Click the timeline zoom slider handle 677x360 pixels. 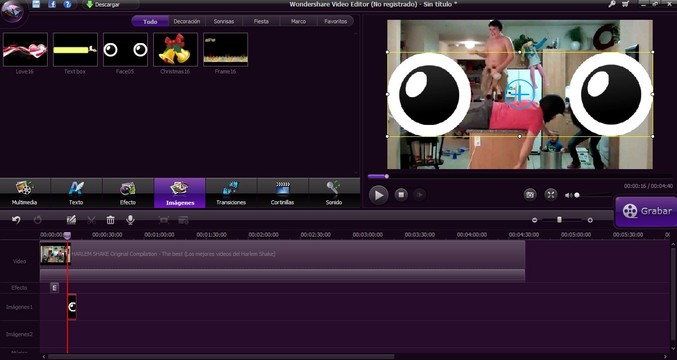(x=559, y=220)
